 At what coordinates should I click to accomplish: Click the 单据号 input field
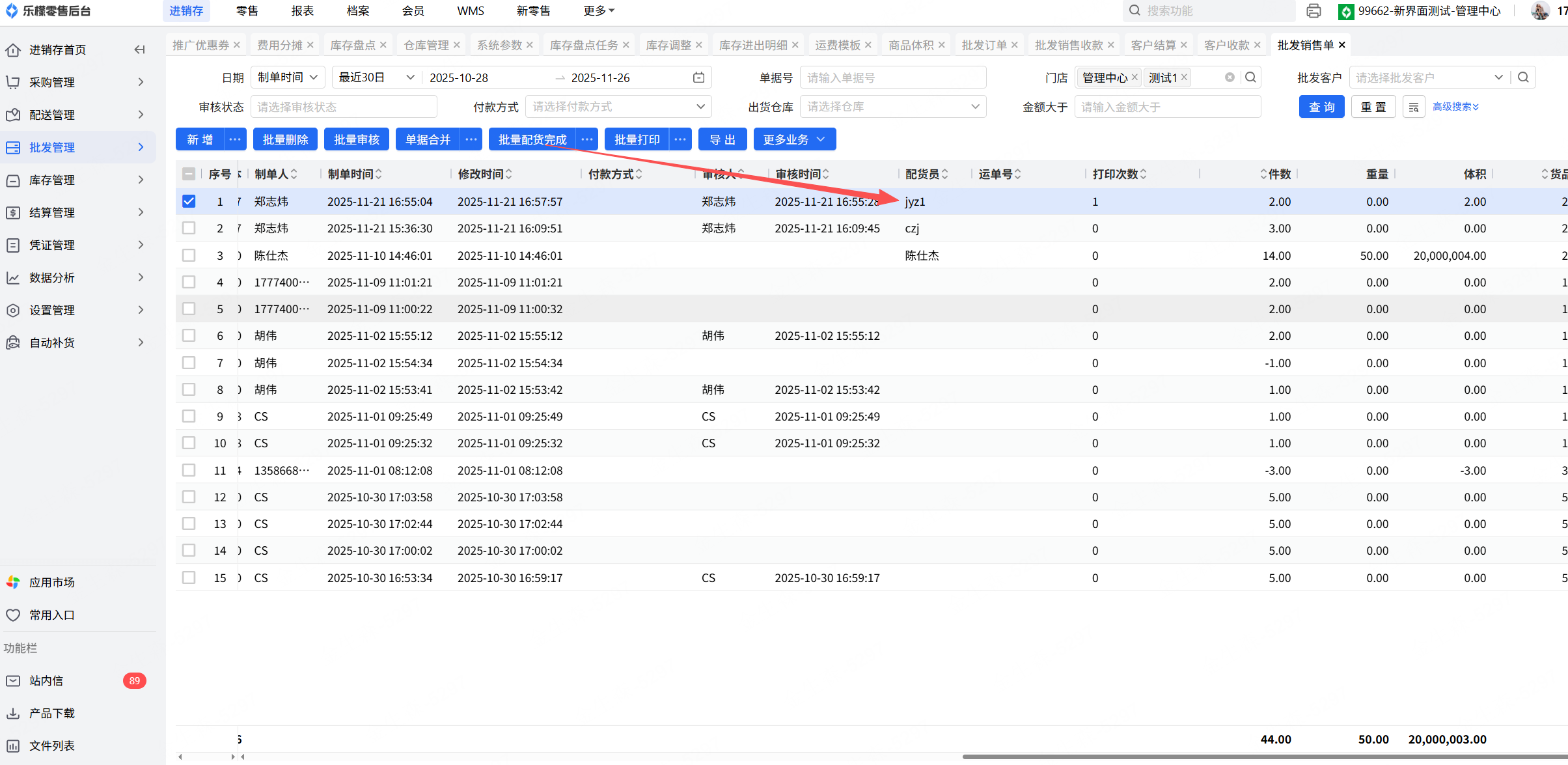pyautogui.click(x=892, y=77)
